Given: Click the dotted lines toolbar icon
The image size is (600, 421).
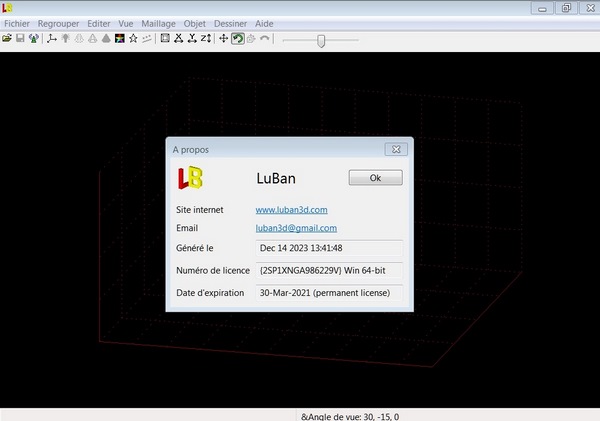Looking at the screenshot, I should 147,38.
